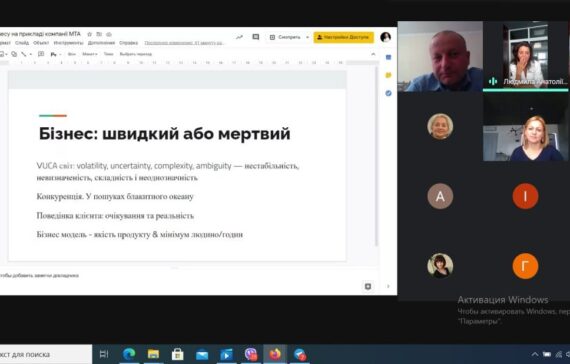The height and width of the screenshot is (364, 570).
Task: Open the comment history speech bubble icon
Action: [256, 37]
